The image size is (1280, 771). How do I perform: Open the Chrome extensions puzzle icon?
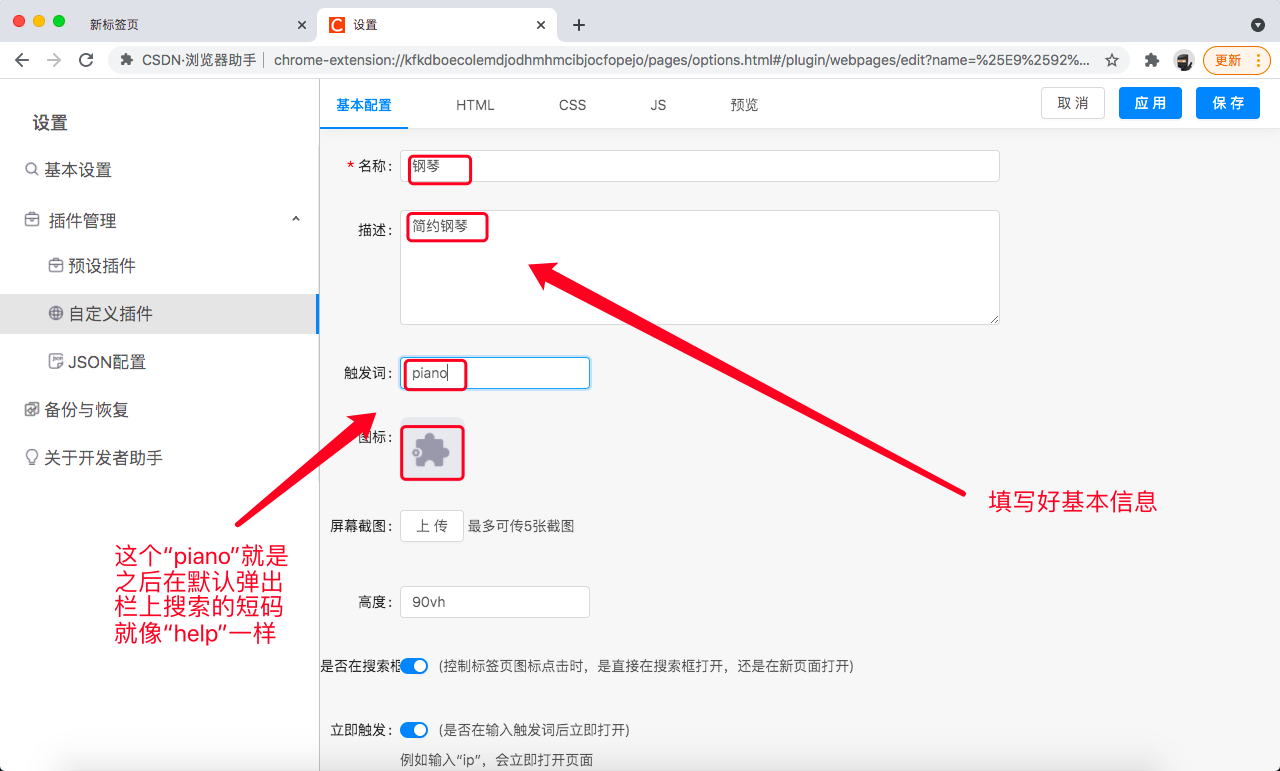pyautogui.click(x=1152, y=60)
